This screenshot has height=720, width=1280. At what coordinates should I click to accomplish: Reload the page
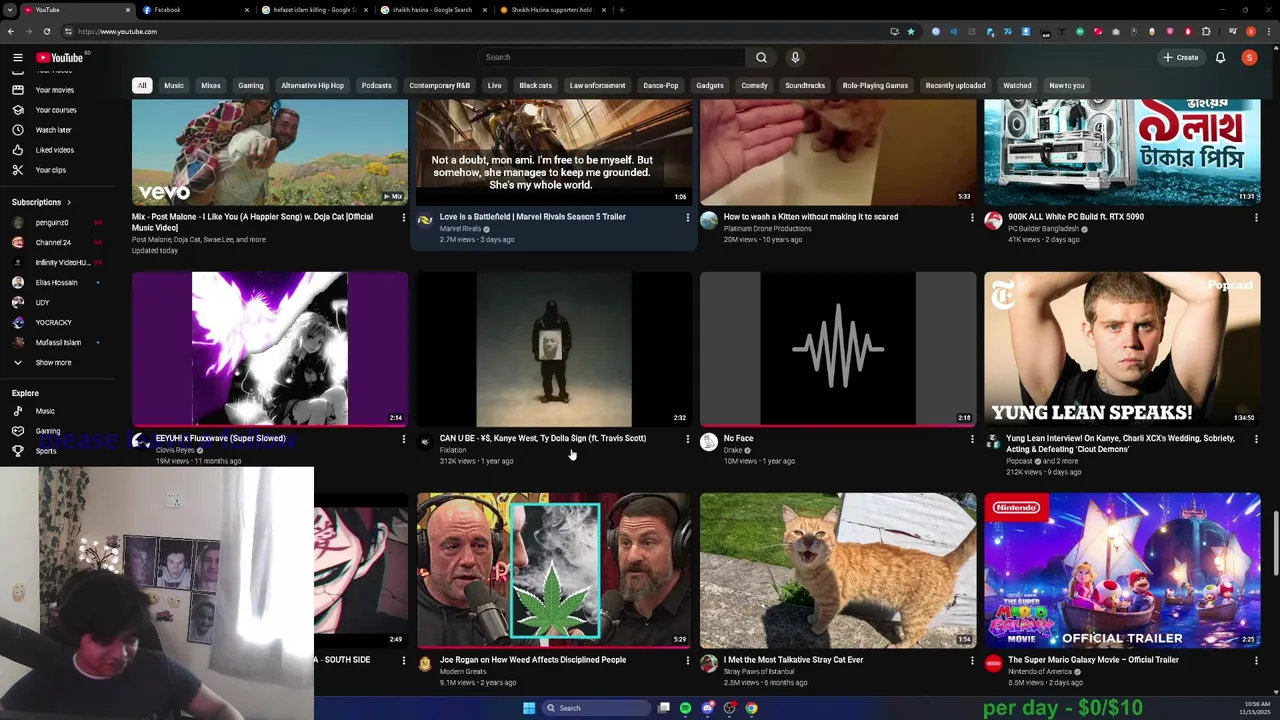pyautogui.click(x=47, y=31)
